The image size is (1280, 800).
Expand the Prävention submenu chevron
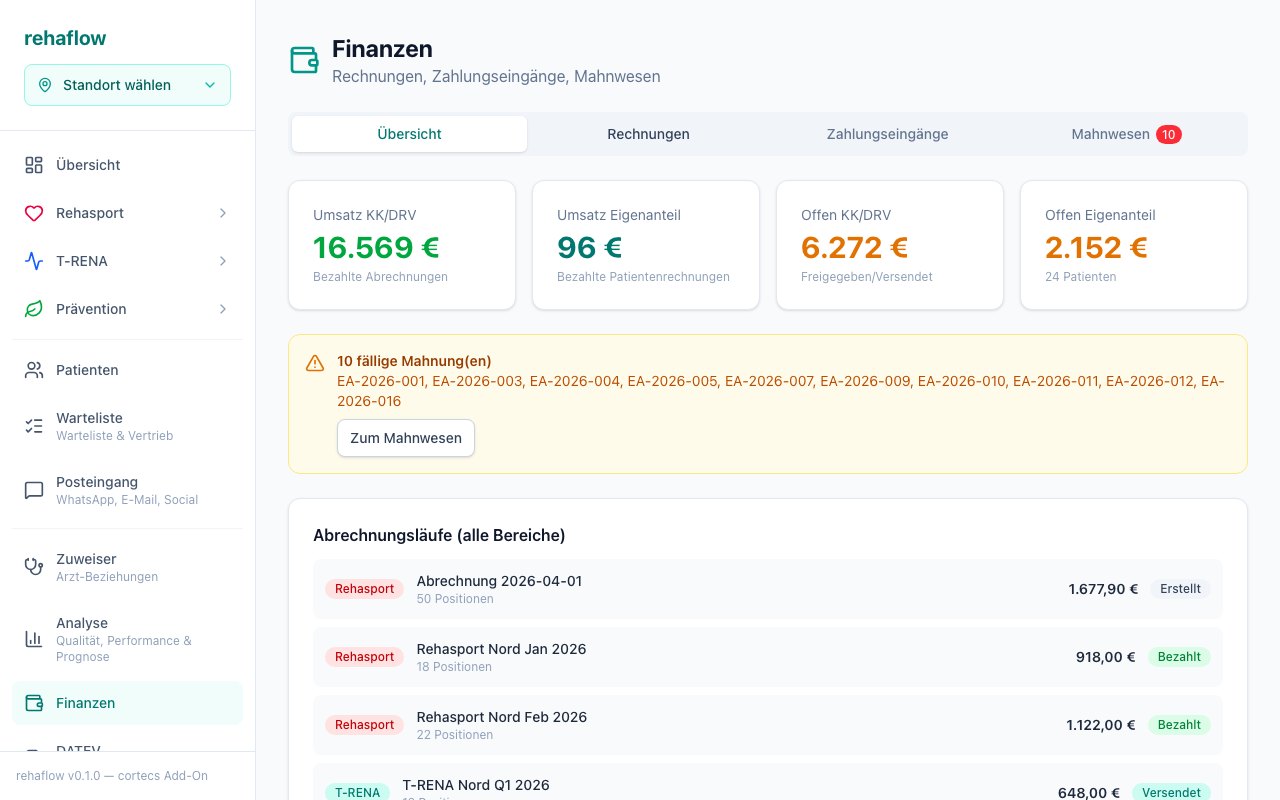[222, 309]
